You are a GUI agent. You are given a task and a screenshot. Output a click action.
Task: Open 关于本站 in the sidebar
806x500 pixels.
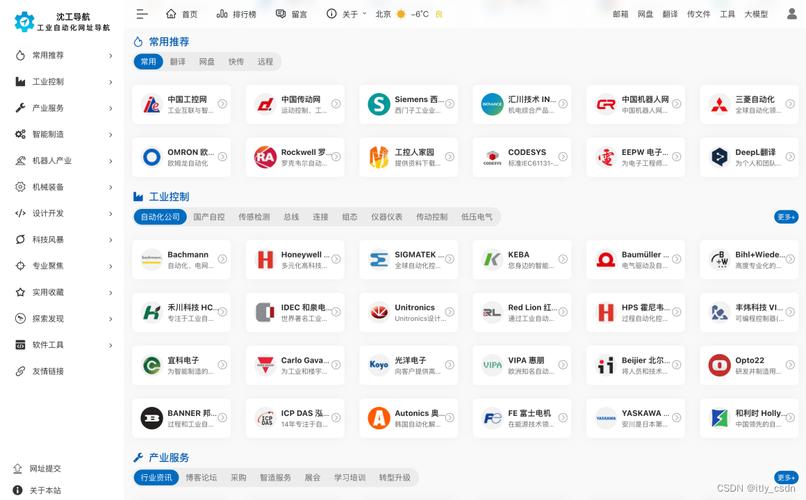coord(37,490)
